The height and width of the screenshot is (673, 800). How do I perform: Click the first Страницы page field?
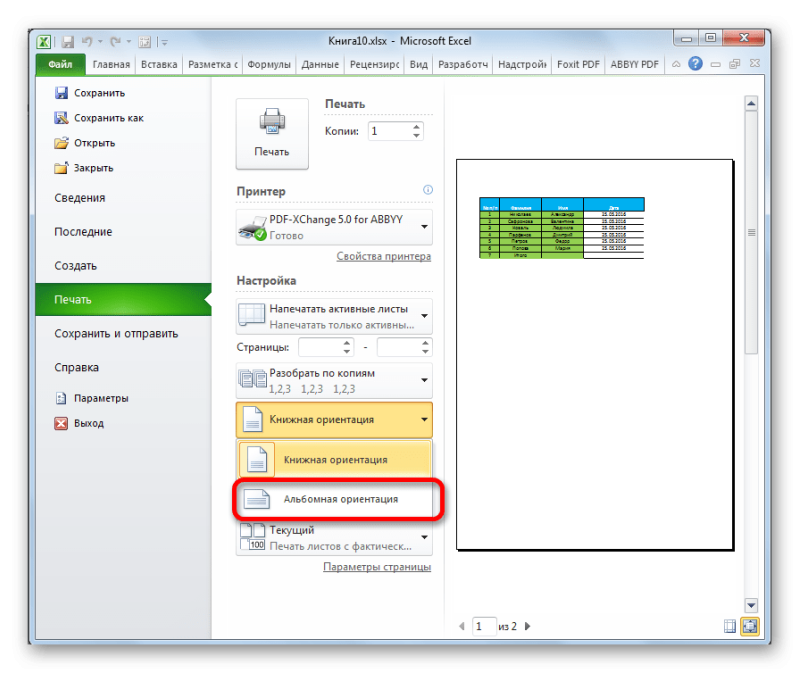pyautogui.click(x=320, y=347)
